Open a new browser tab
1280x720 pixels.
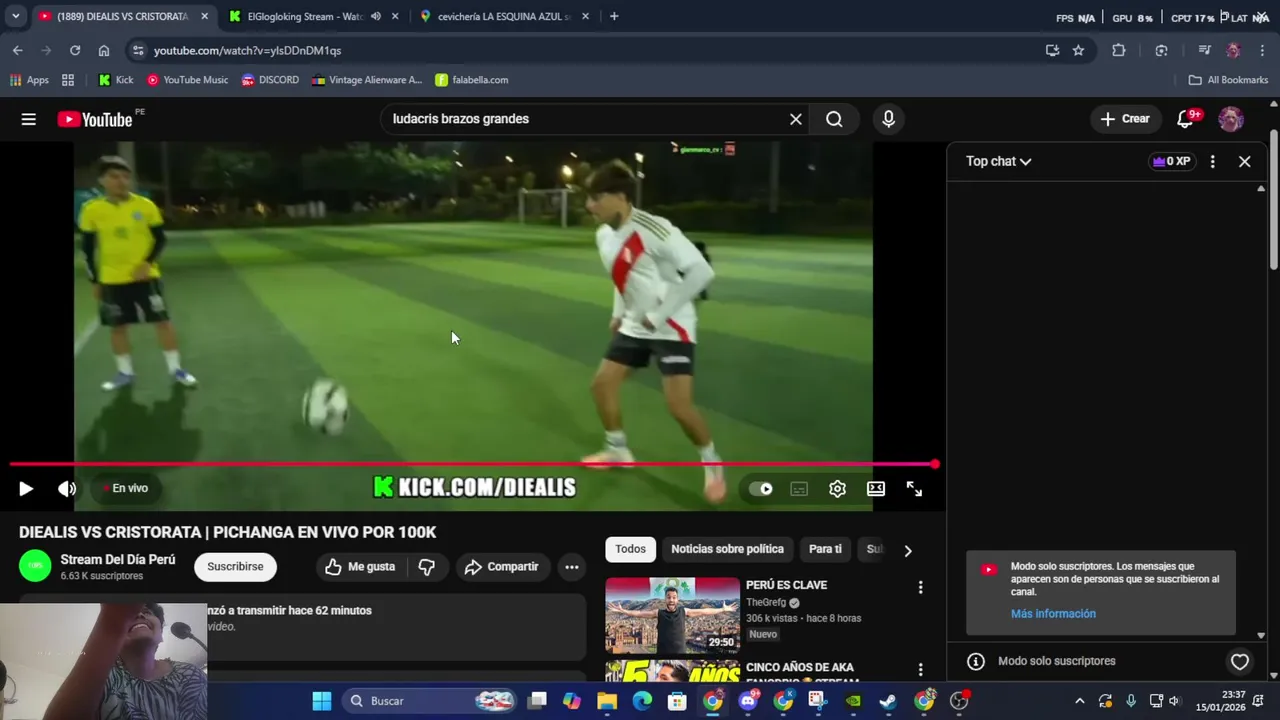(614, 16)
